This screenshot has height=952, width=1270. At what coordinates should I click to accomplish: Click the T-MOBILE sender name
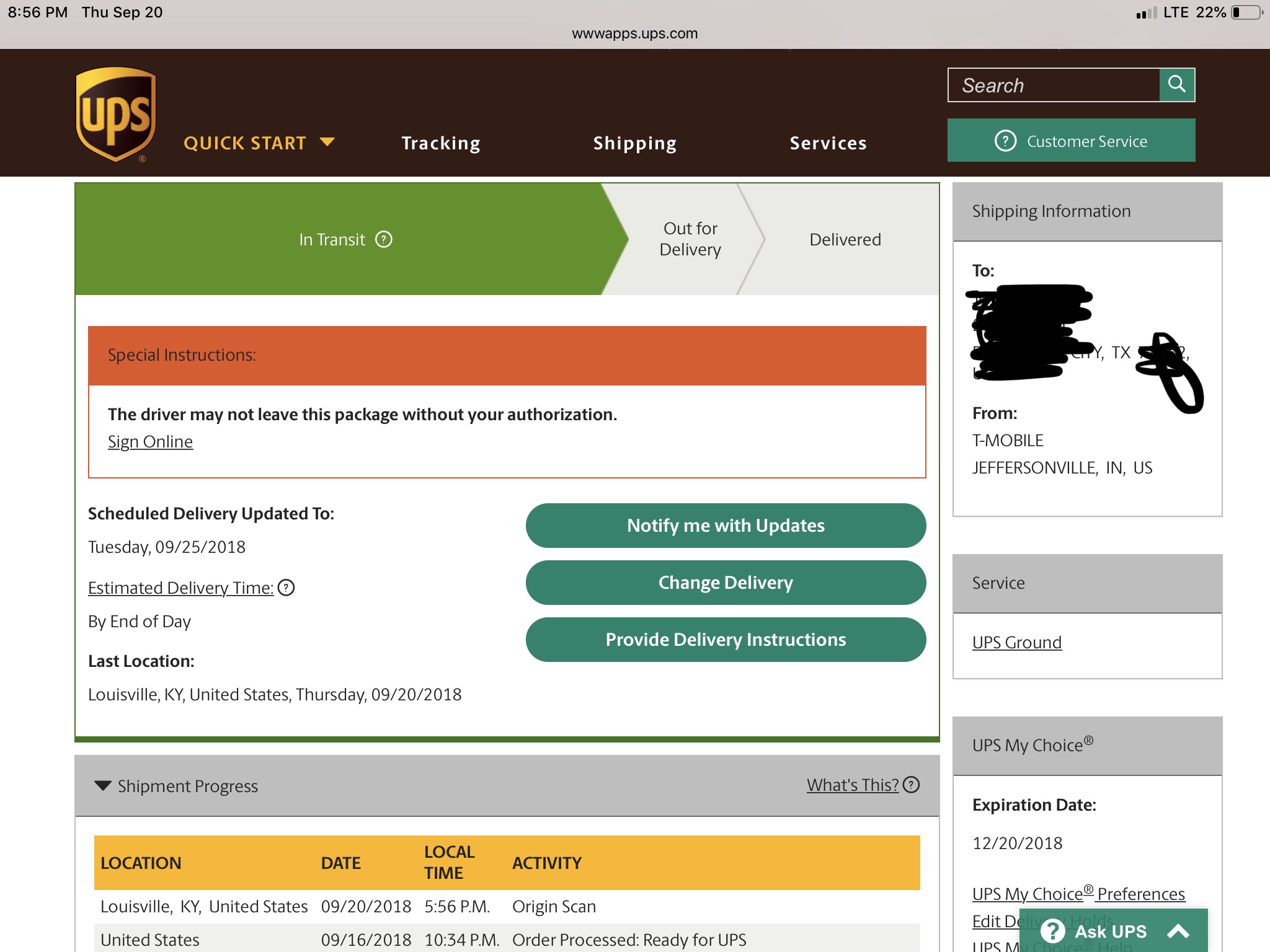[x=1008, y=440]
